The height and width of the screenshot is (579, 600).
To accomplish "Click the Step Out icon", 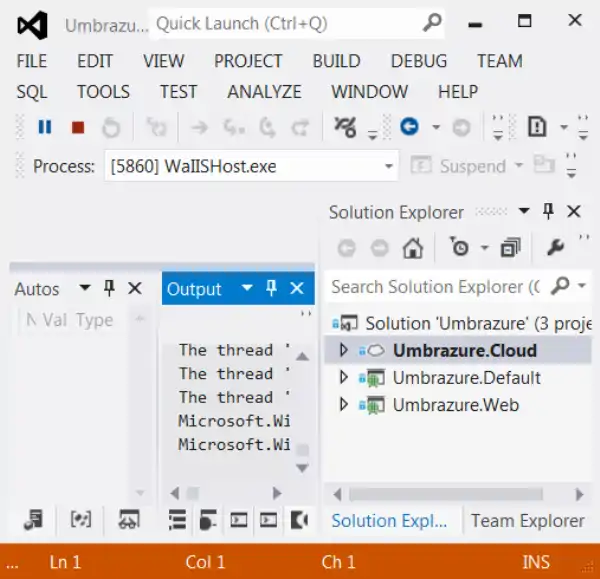I will click(300, 128).
